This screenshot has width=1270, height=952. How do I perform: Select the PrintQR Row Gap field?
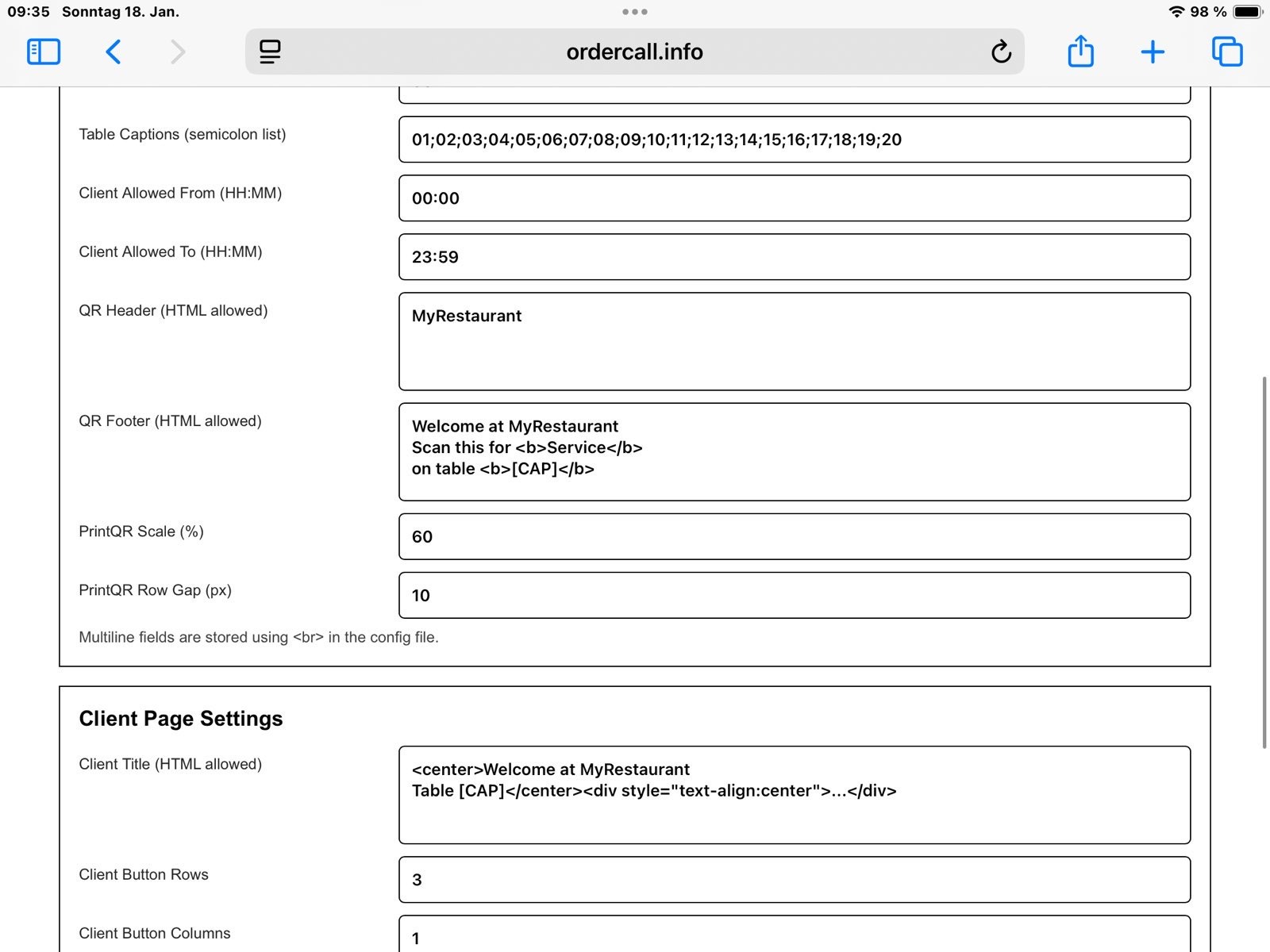pyautogui.click(x=794, y=595)
